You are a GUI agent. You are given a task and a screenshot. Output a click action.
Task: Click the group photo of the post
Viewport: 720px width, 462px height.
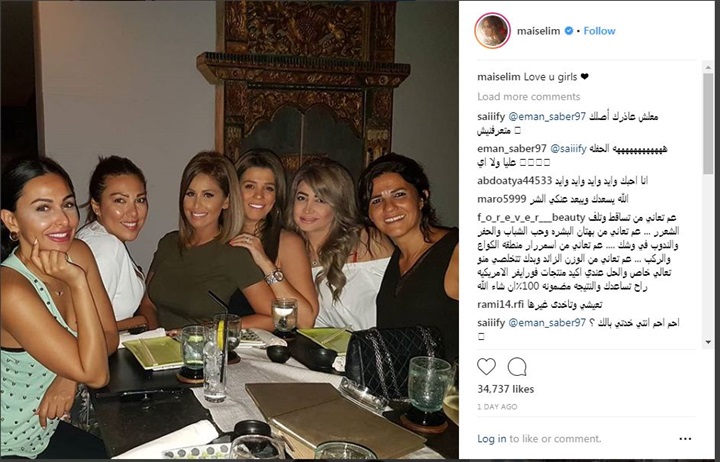point(230,230)
